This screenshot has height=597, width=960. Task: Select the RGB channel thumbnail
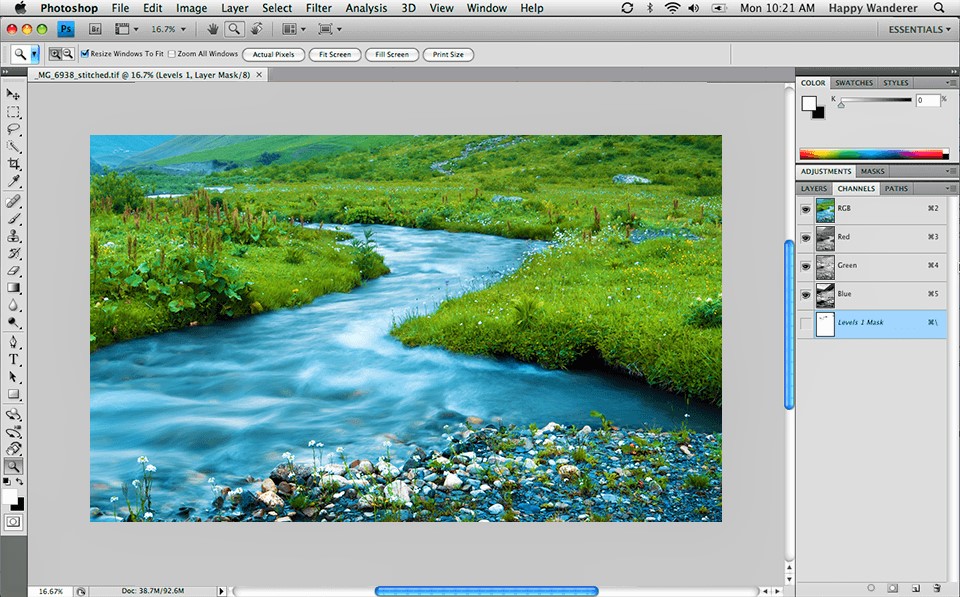[825, 209]
